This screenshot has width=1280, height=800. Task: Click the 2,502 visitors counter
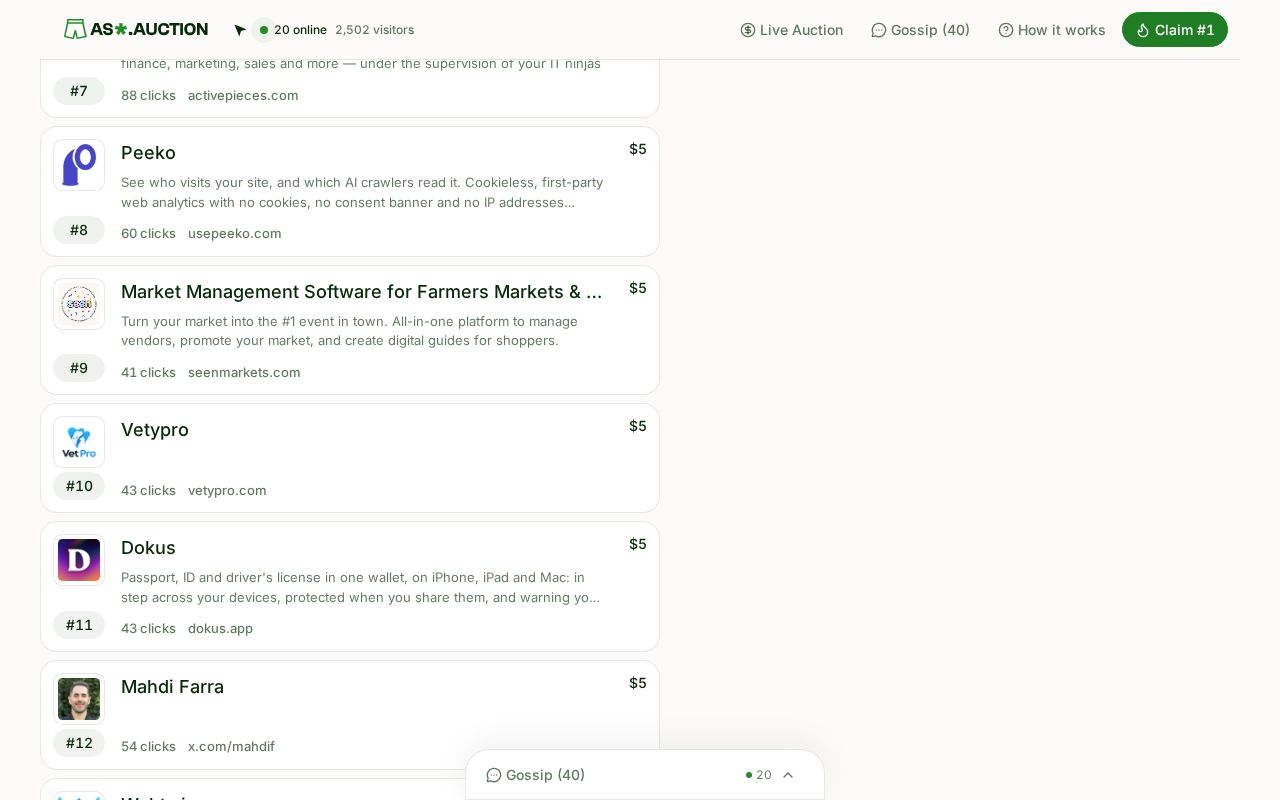375,30
